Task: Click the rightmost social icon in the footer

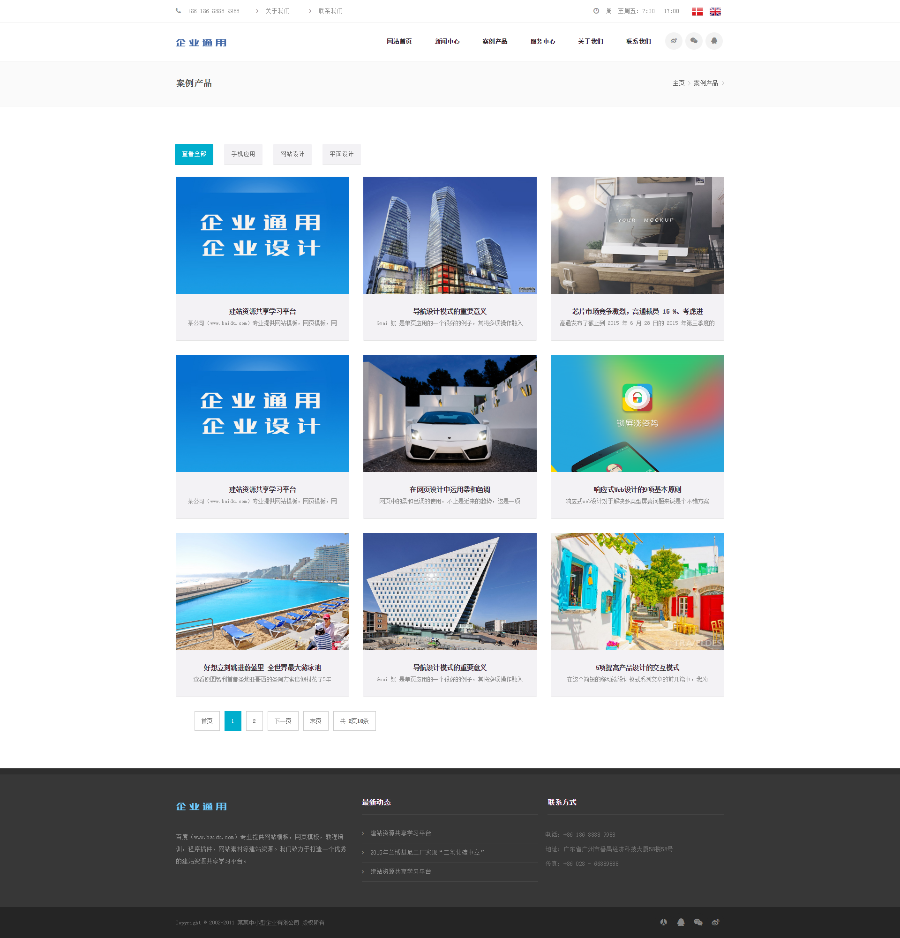Action: [715, 922]
